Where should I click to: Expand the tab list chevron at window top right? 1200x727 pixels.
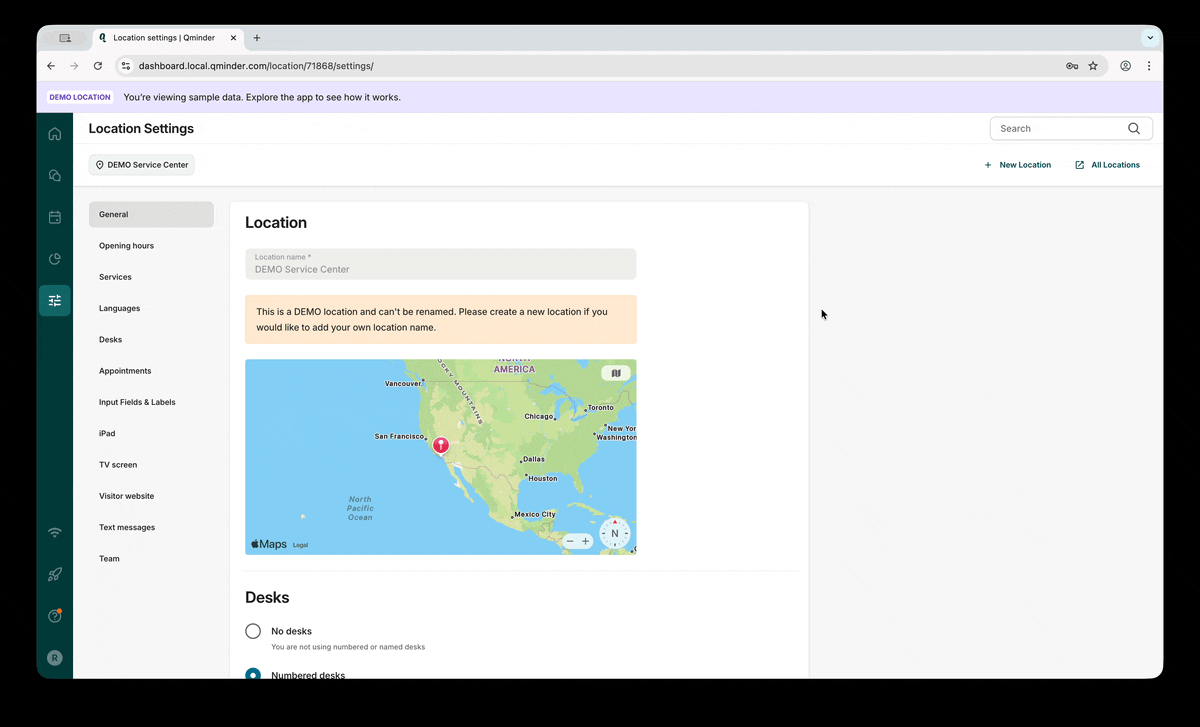tap(1150, 38)
